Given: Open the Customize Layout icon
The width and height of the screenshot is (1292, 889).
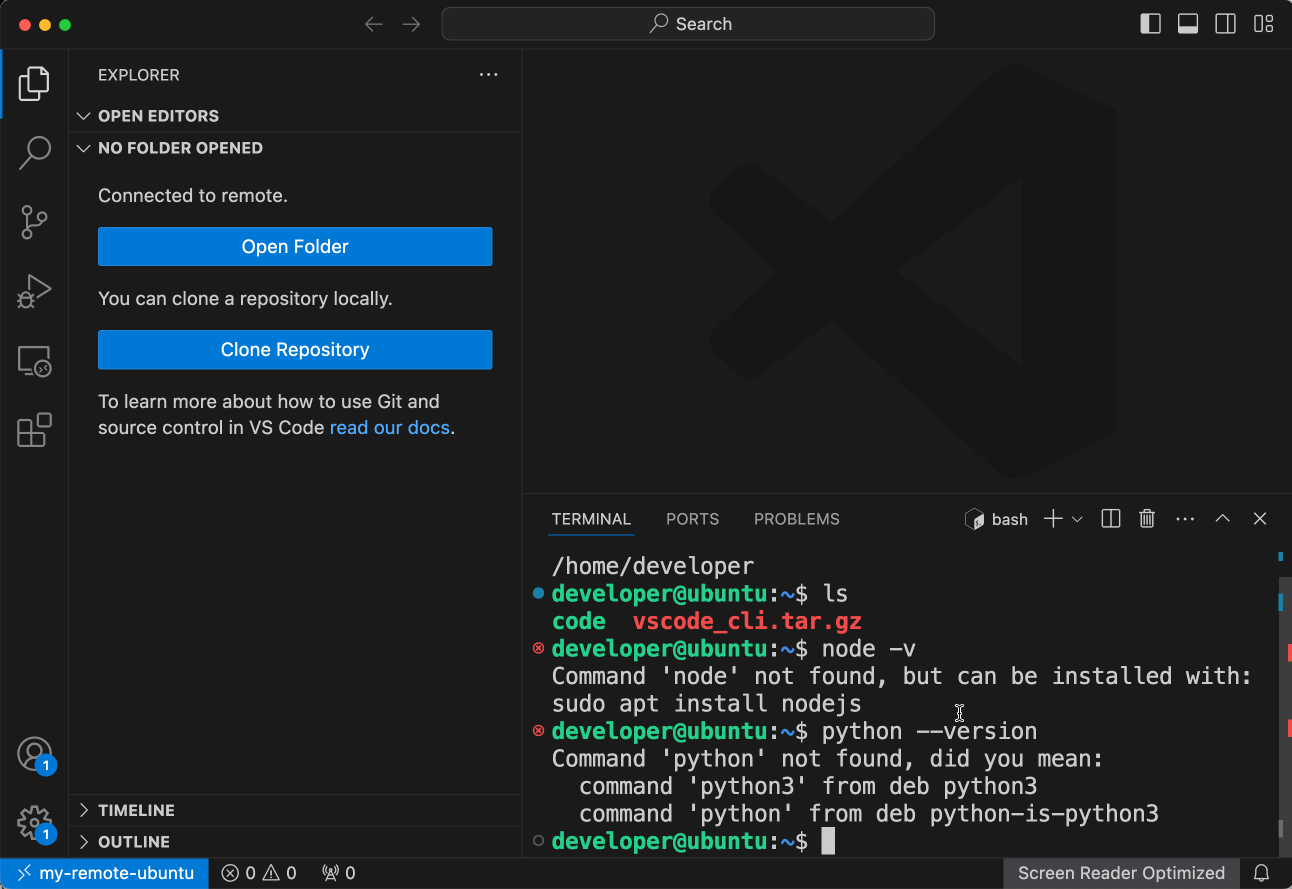Looking at the screenshot, I should click(x=1263, y=24).
